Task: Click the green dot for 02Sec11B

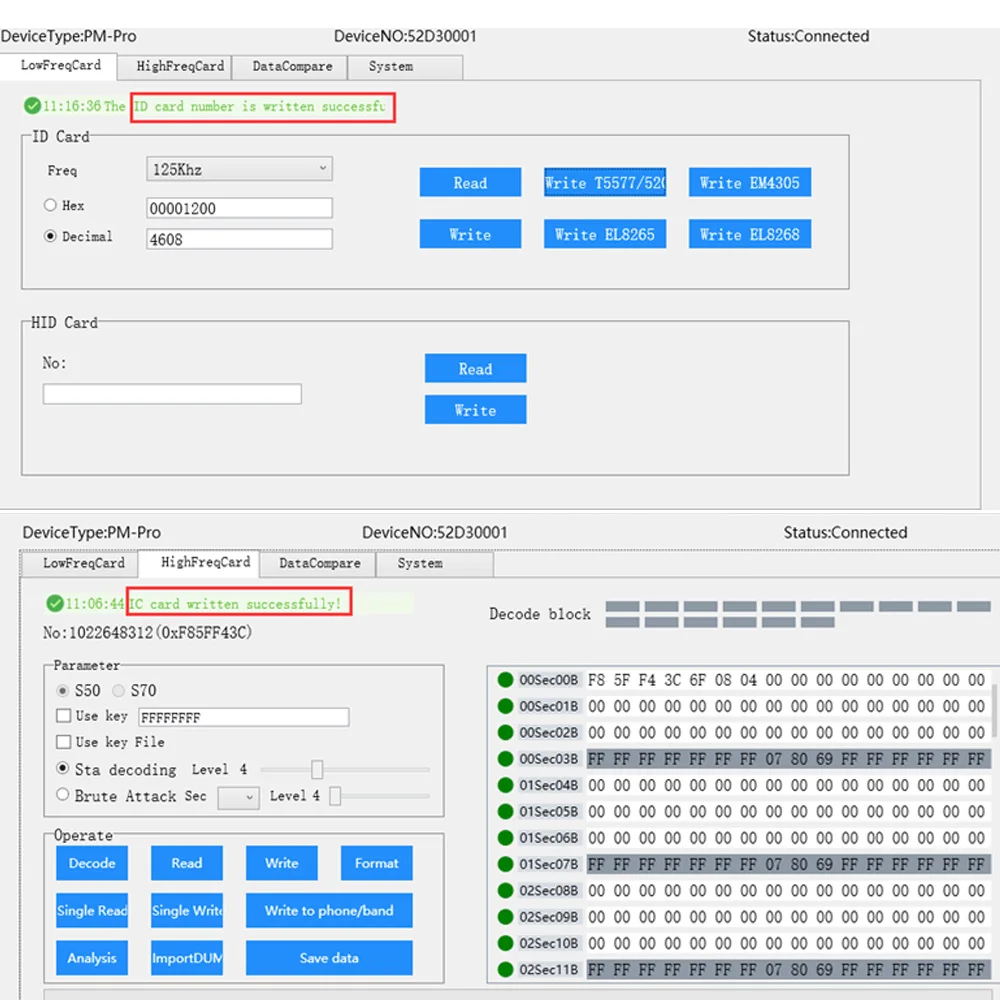Action: pyautogui.click(x=505, y=969)
